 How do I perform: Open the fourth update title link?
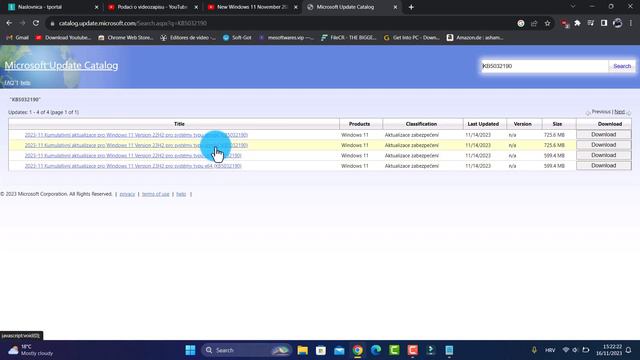point(133,166)
